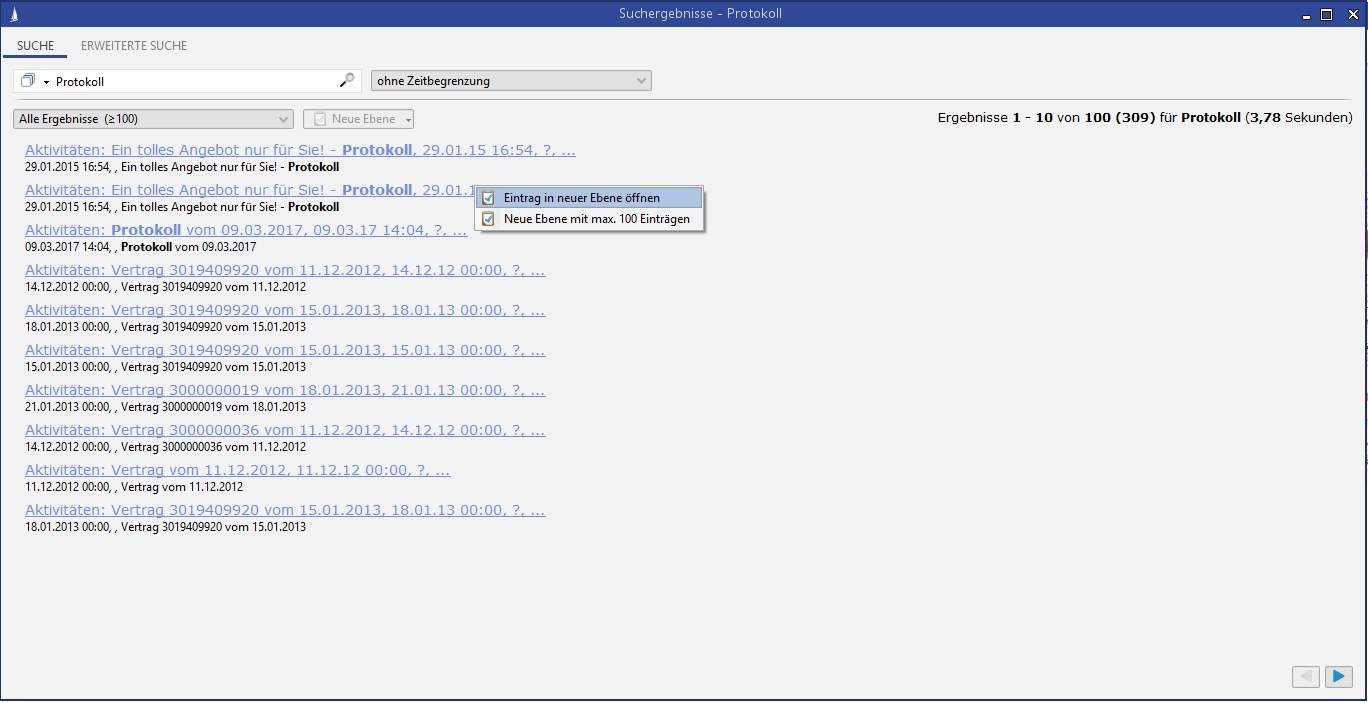Choose 'Eintrag in neuer Ebene öffnen' menu entry
Image resolution: width=1368 pixels, height=703 pixels.
coord(590,198)
